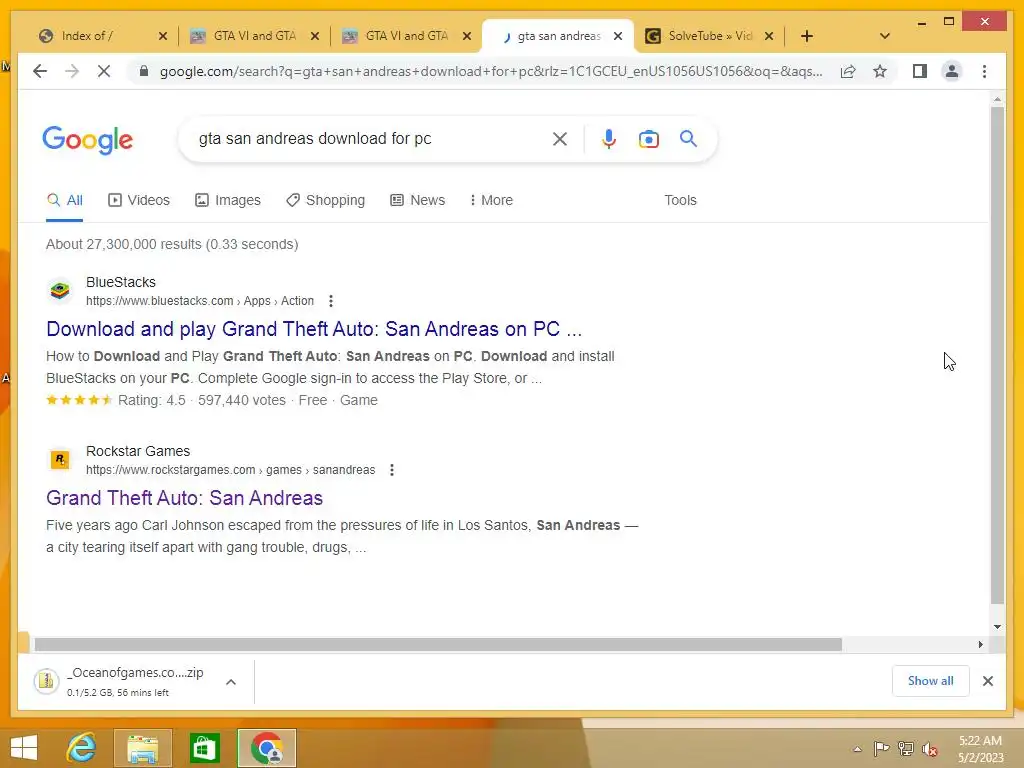Show hidden system tray icons

point(857,749)
